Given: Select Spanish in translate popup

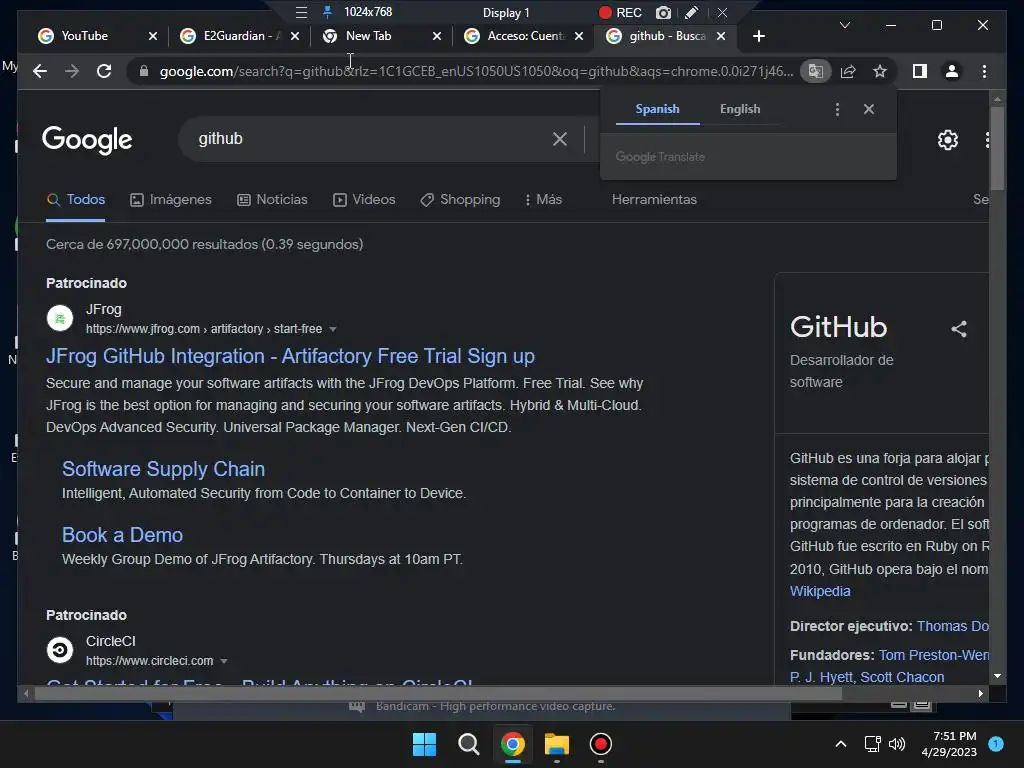Looking at the screenshot, I should click(657, 109).
